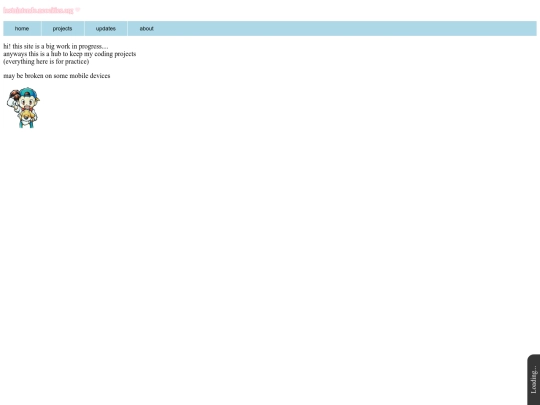The height and width of the screenshot is (405, 540).
Task: Click the dark Loading side tab
Action: point(533,380)
